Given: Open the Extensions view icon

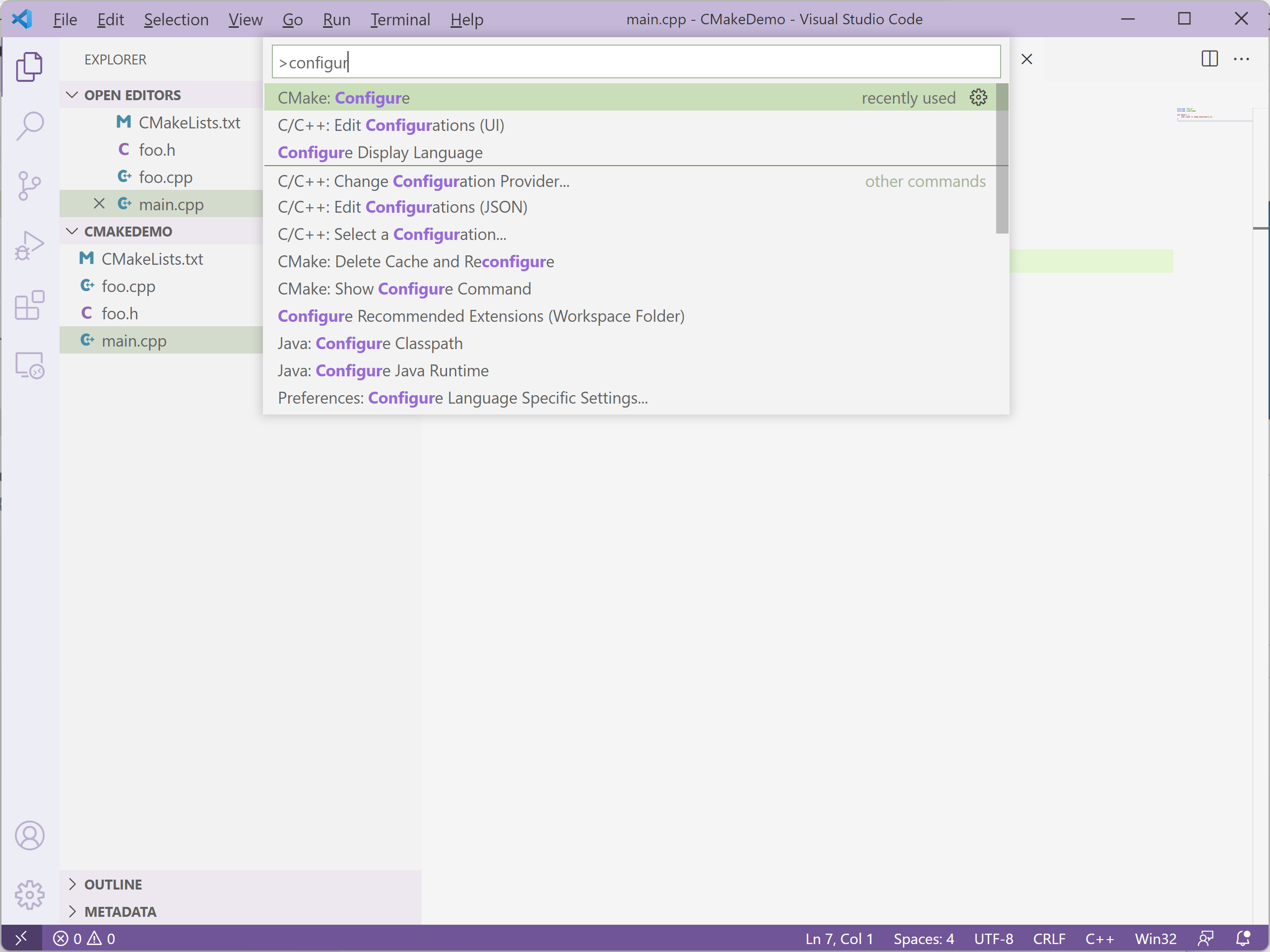Looking at the screenshot, I should pos(29,305).
